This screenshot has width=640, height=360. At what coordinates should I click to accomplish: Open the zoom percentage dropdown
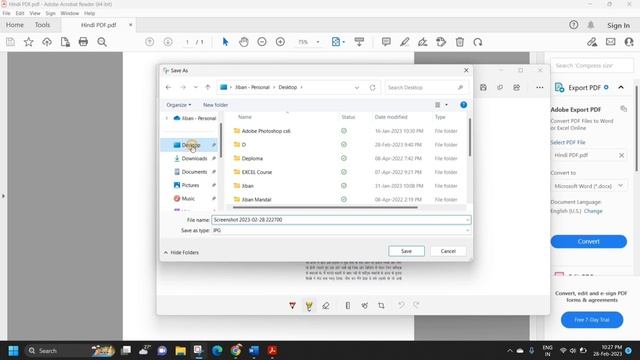coord(318,42)
